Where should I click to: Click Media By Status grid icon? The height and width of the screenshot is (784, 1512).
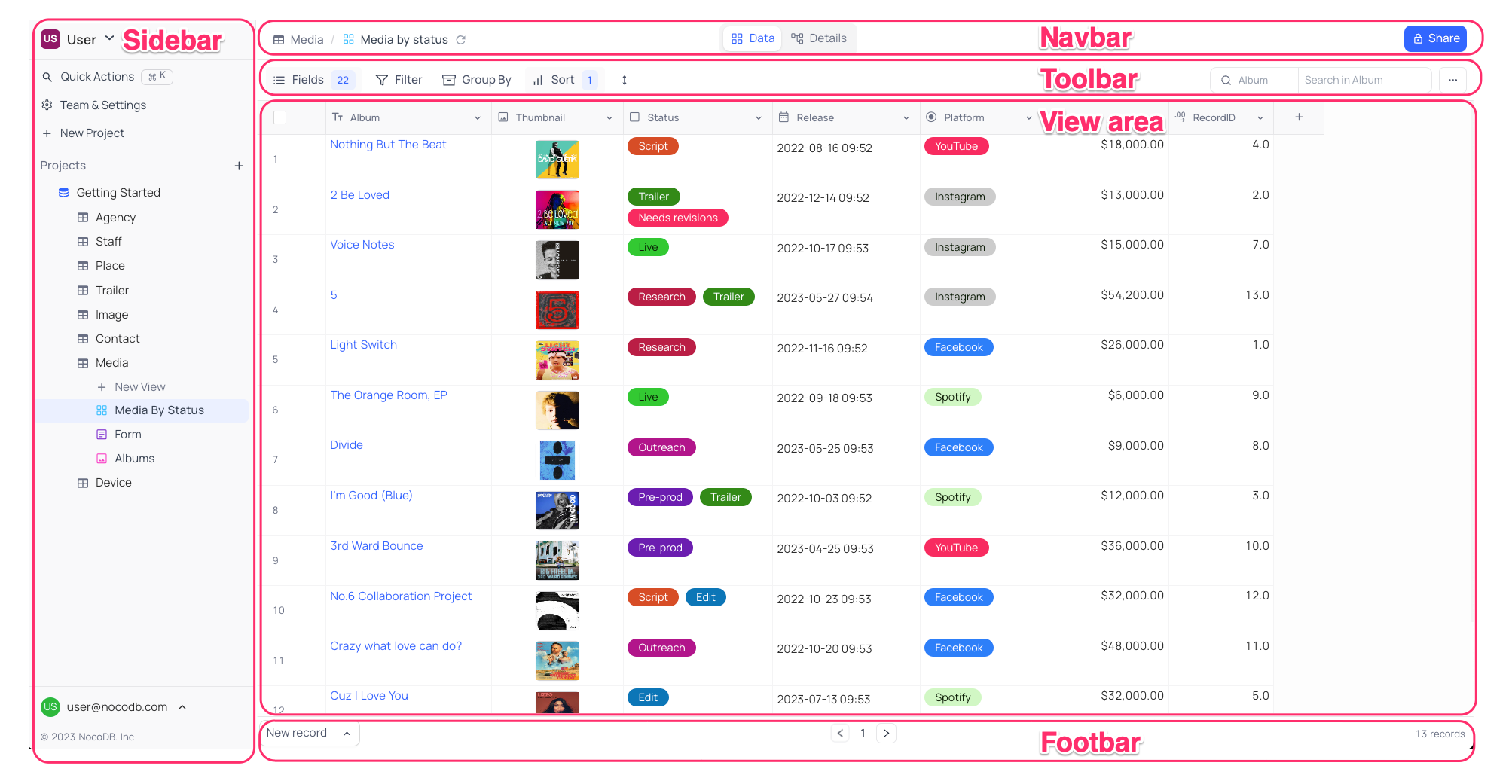point(102,410)
